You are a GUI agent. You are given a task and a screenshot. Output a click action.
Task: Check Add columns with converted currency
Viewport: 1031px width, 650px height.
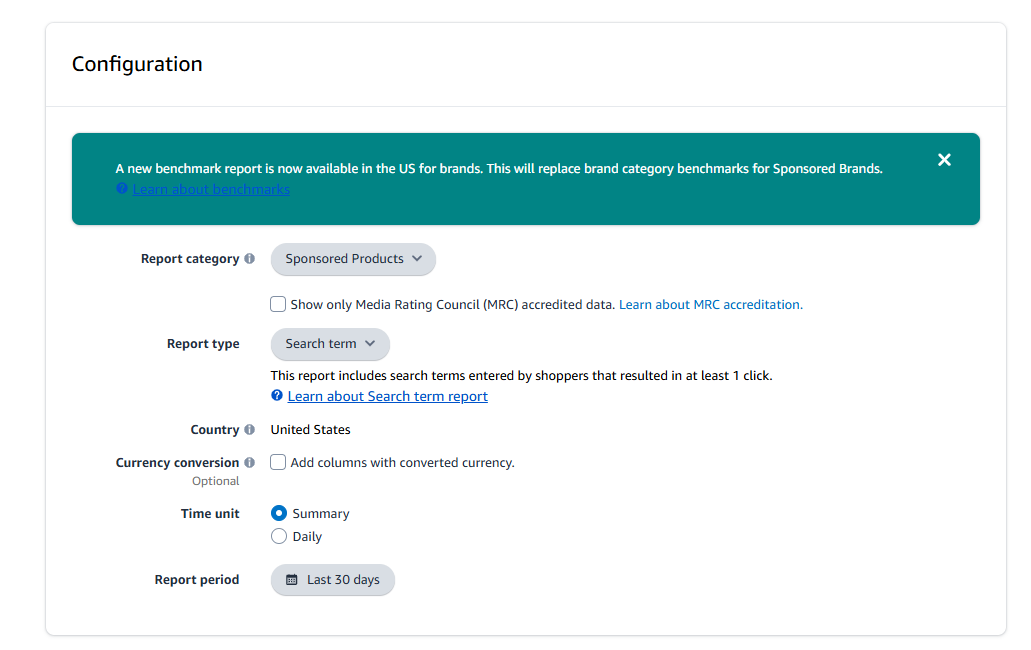(x=278, y=462)
